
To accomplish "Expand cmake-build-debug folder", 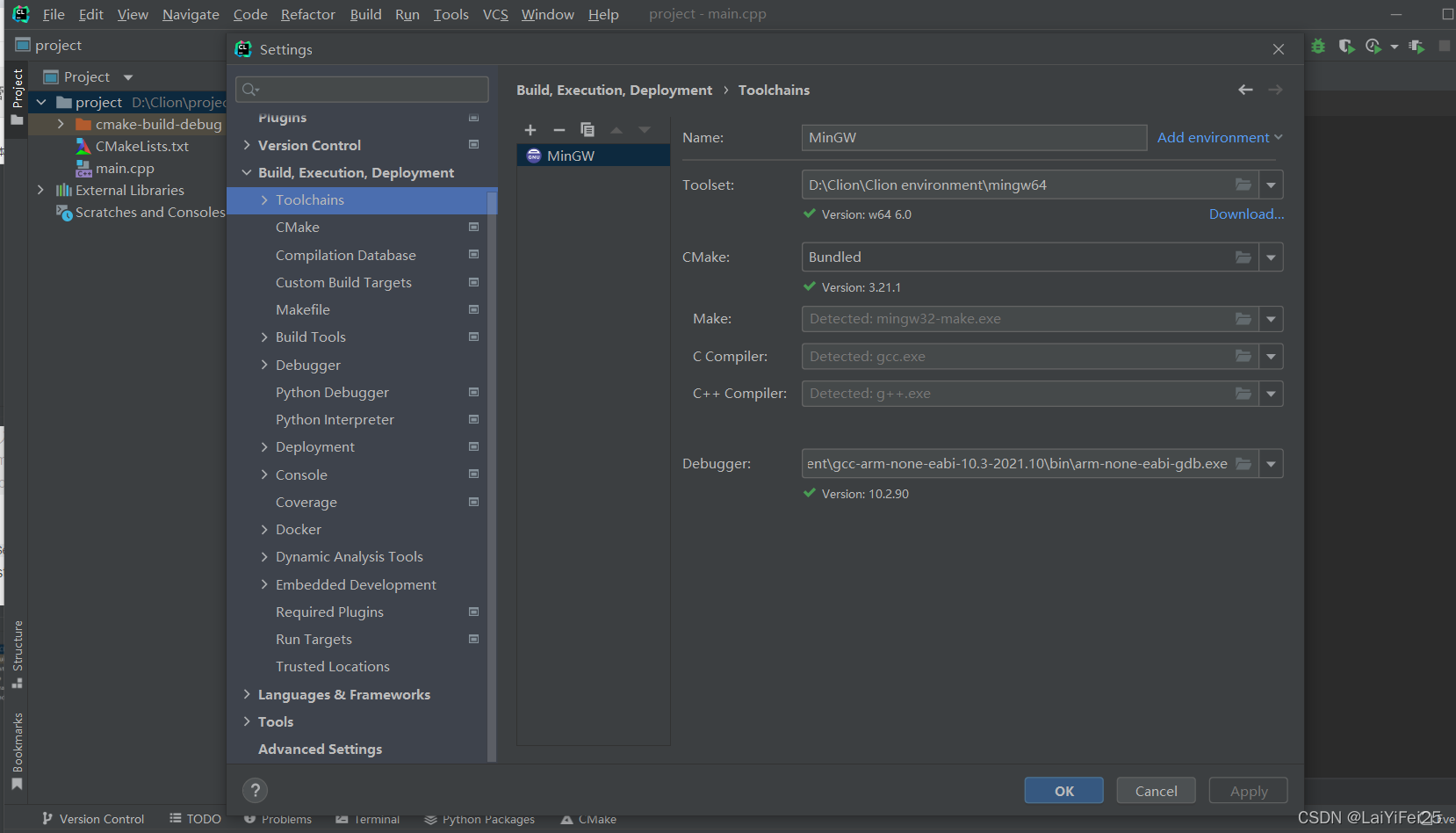I will click(61, 124).
